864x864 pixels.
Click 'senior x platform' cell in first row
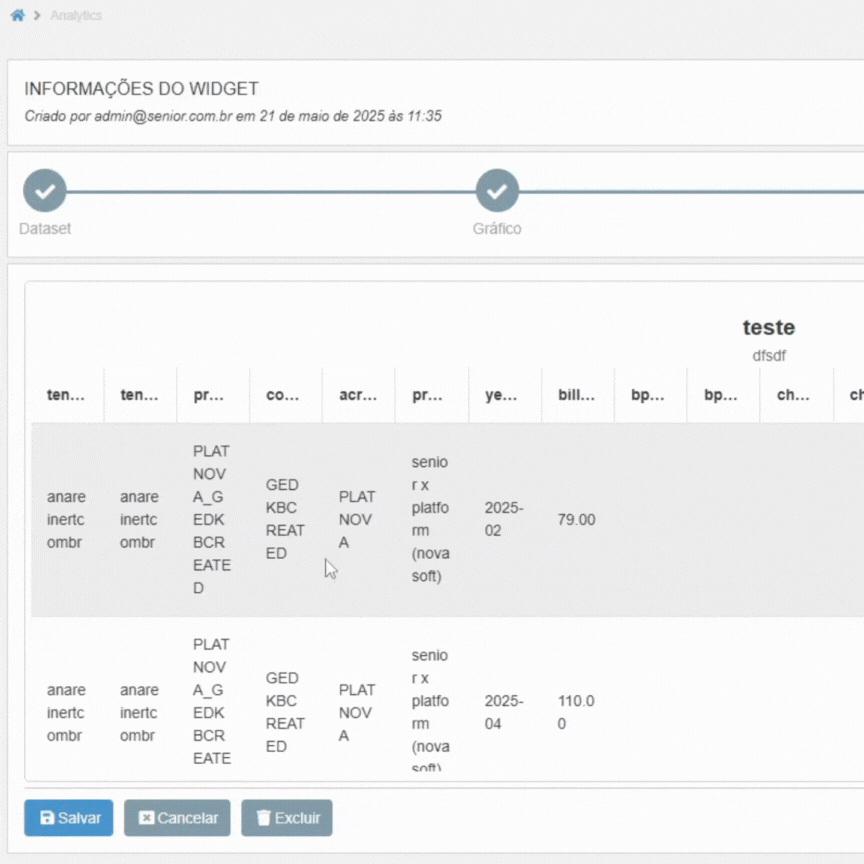click(x=430, y=519)
